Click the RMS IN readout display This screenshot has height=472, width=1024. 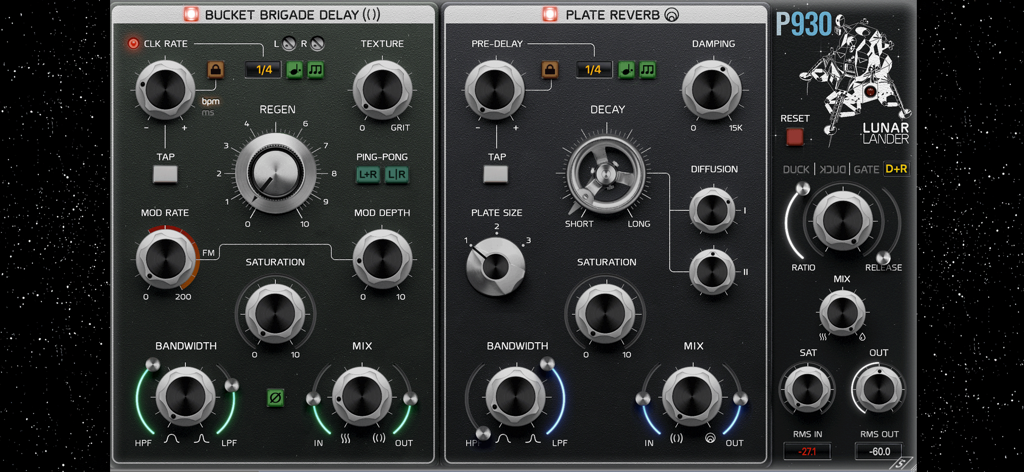(807, 451)
